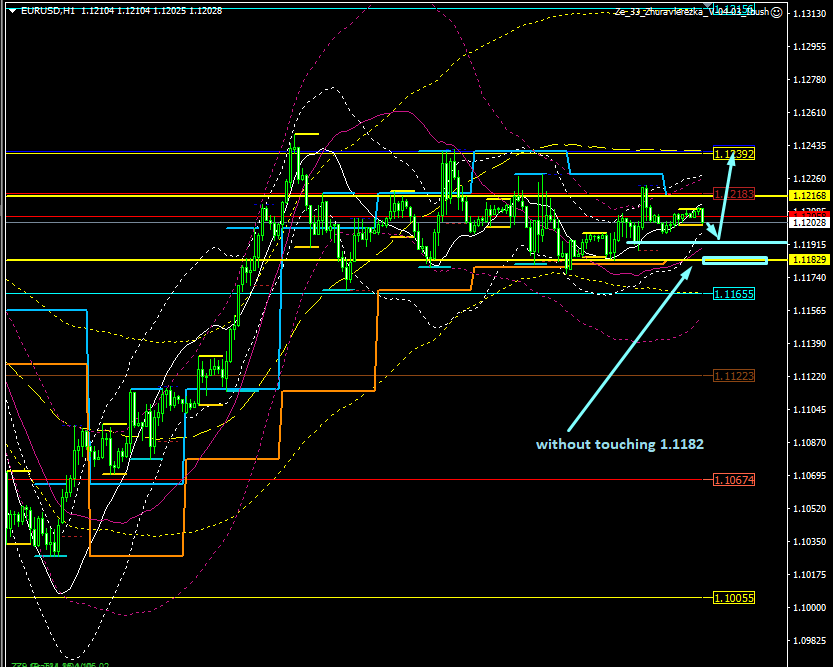
Task: Click the cyan 1.11655 level tag
Action: coord(733,294)
